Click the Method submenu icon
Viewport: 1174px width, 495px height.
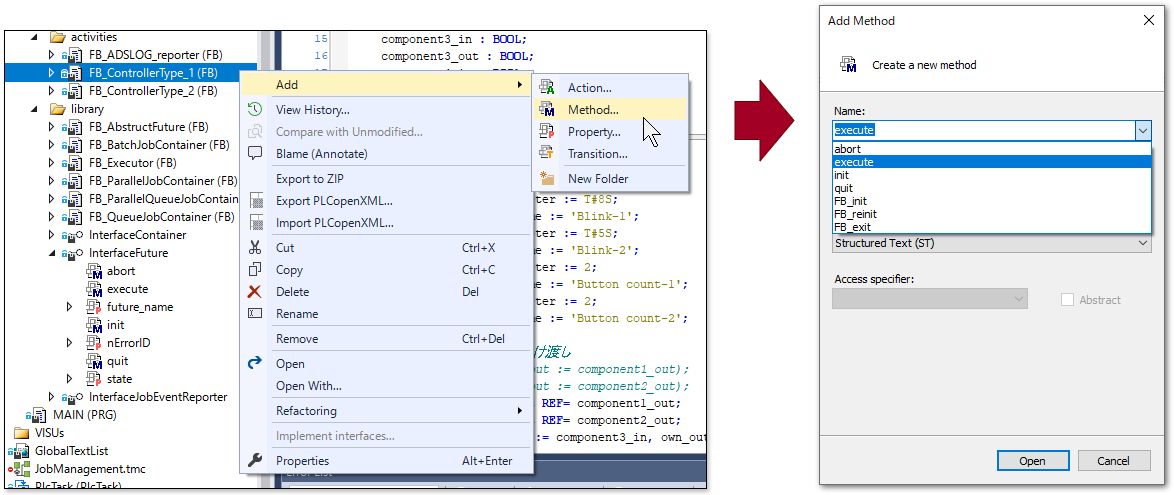pos(547,110)
